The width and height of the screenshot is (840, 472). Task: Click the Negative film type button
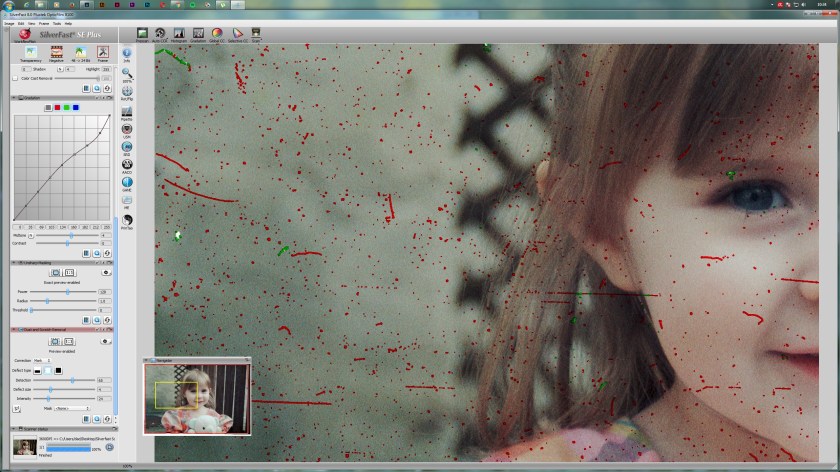54,53
